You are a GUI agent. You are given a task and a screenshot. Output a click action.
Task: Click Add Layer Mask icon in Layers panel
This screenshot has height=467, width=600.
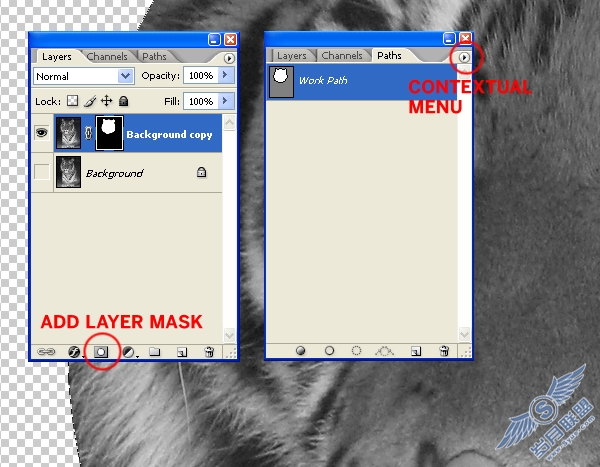(101, 351)
